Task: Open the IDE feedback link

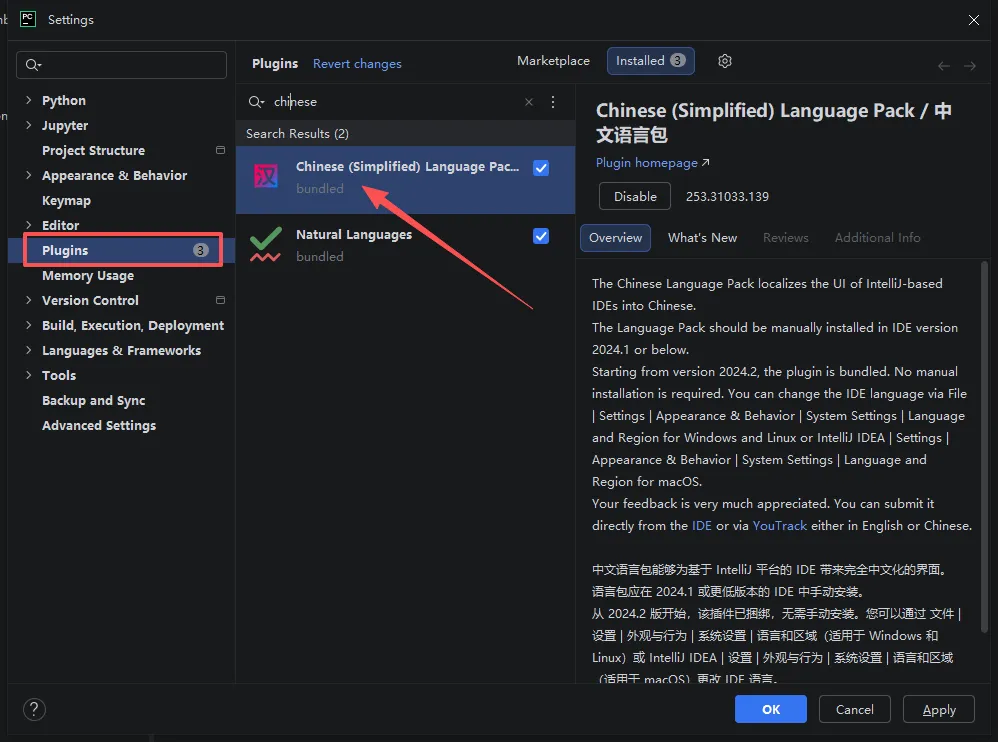Action: click(x=701, y=526)
